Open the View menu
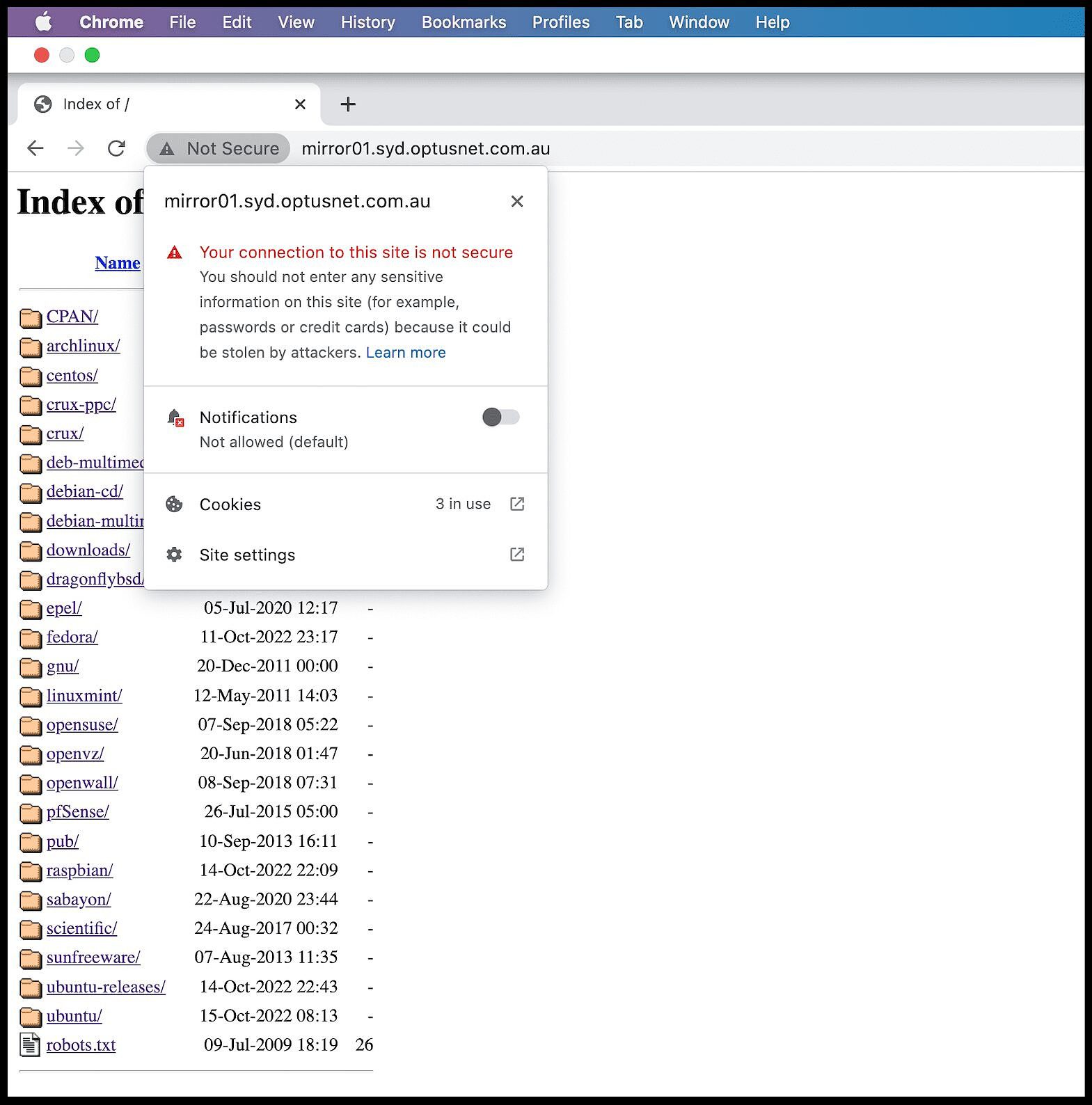1092x1105 pixels. (x=296, y=22)
